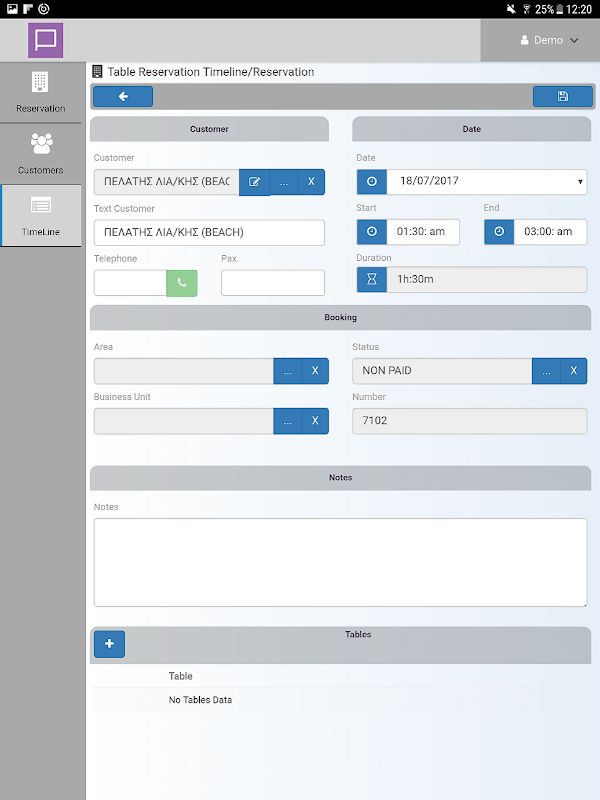Open Reservation in sidebar
This screenshot has width=600, height=800.
click(x=40, y=93)
